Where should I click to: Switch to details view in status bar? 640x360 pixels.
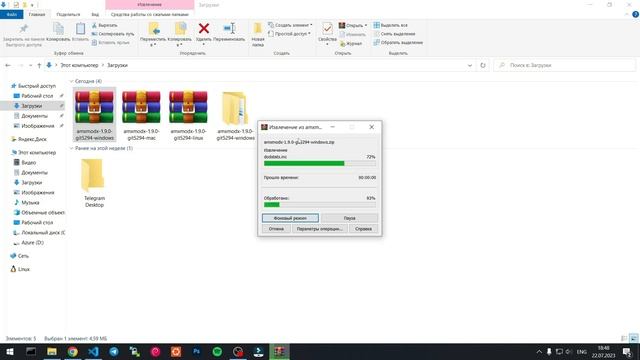[624, 338]
